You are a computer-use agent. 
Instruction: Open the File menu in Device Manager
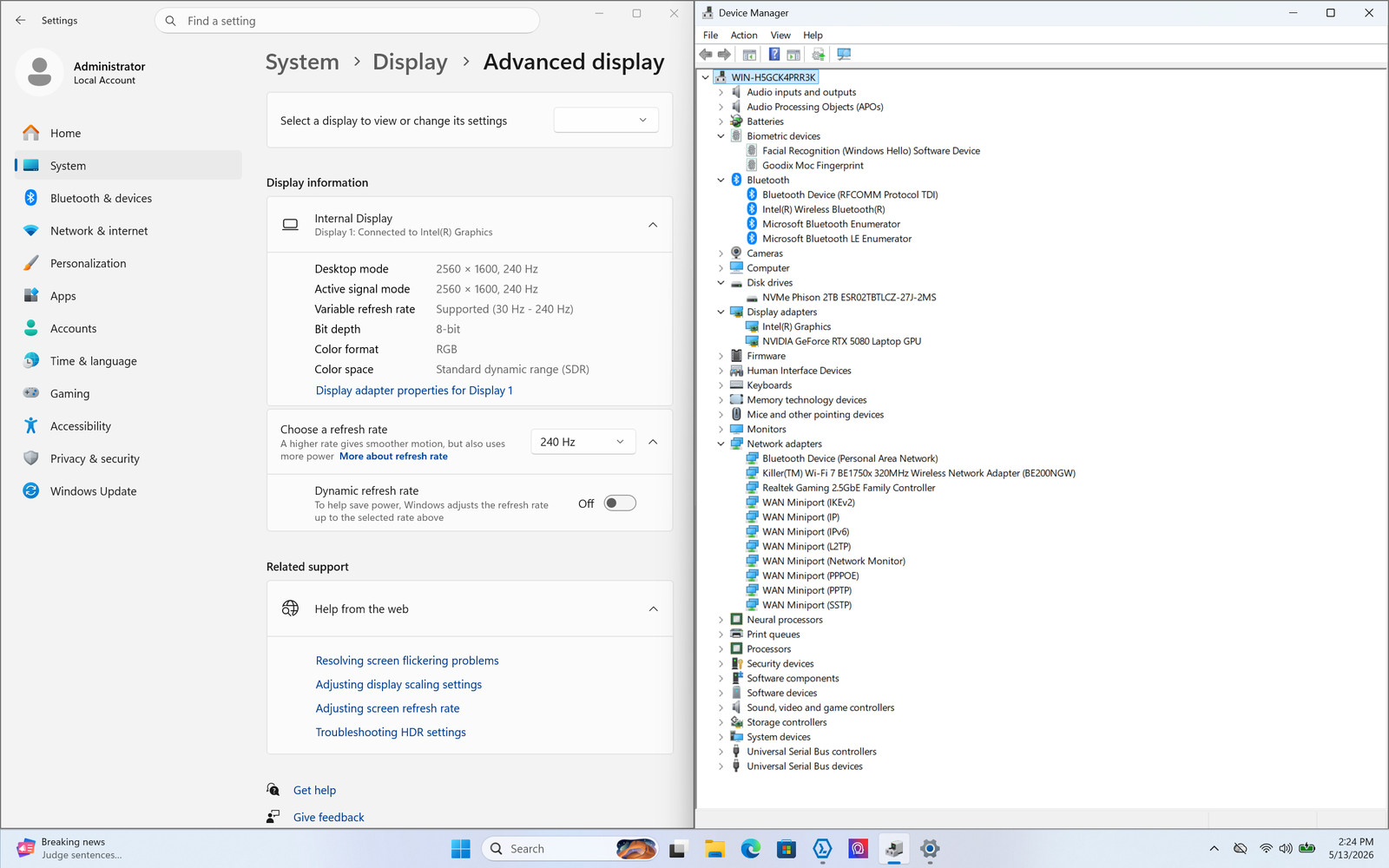[x=710, y=36]
